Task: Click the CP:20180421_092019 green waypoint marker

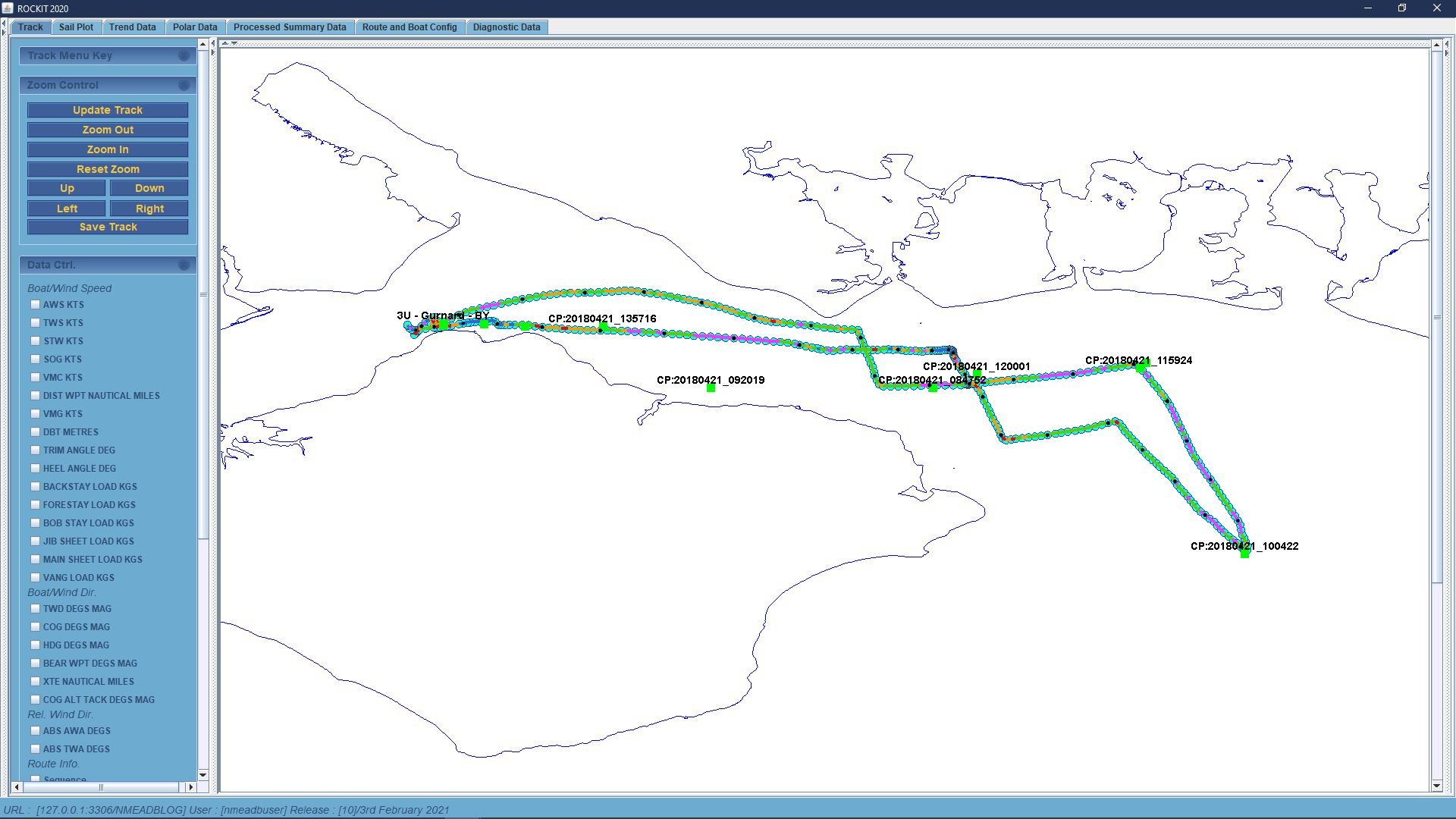Action: [x=711, y=388]
